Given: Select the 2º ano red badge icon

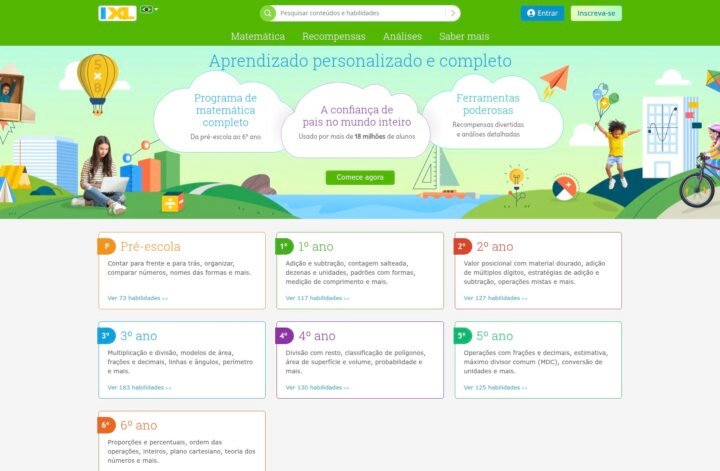Looking at the screenshot, I should [x=462, y=246].
